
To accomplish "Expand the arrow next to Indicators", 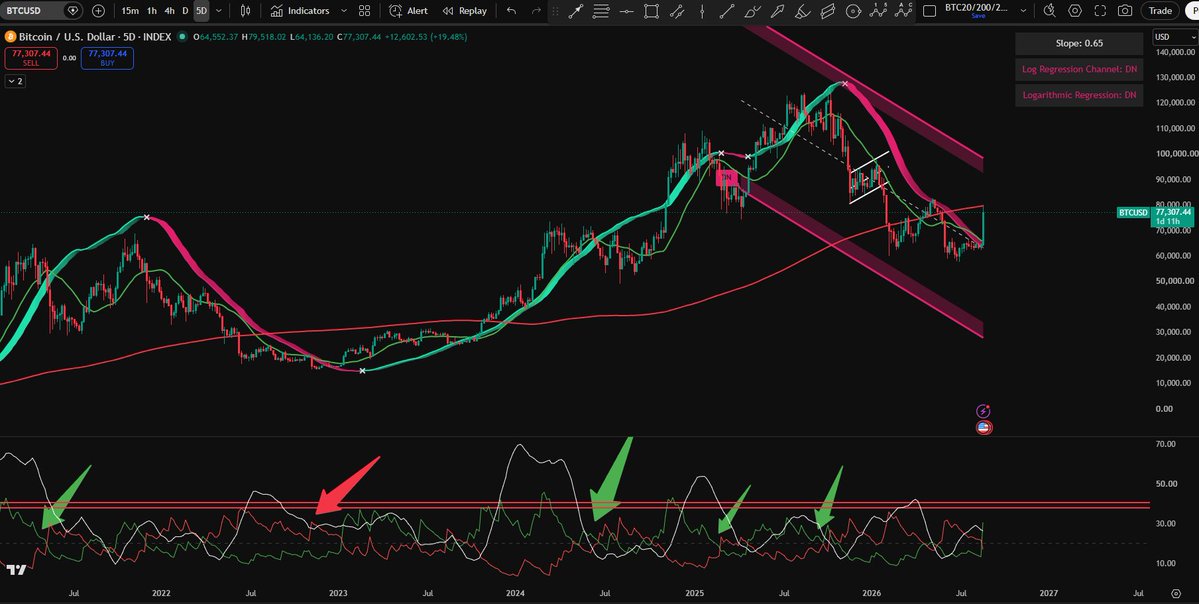I will [x=343, y=11].
